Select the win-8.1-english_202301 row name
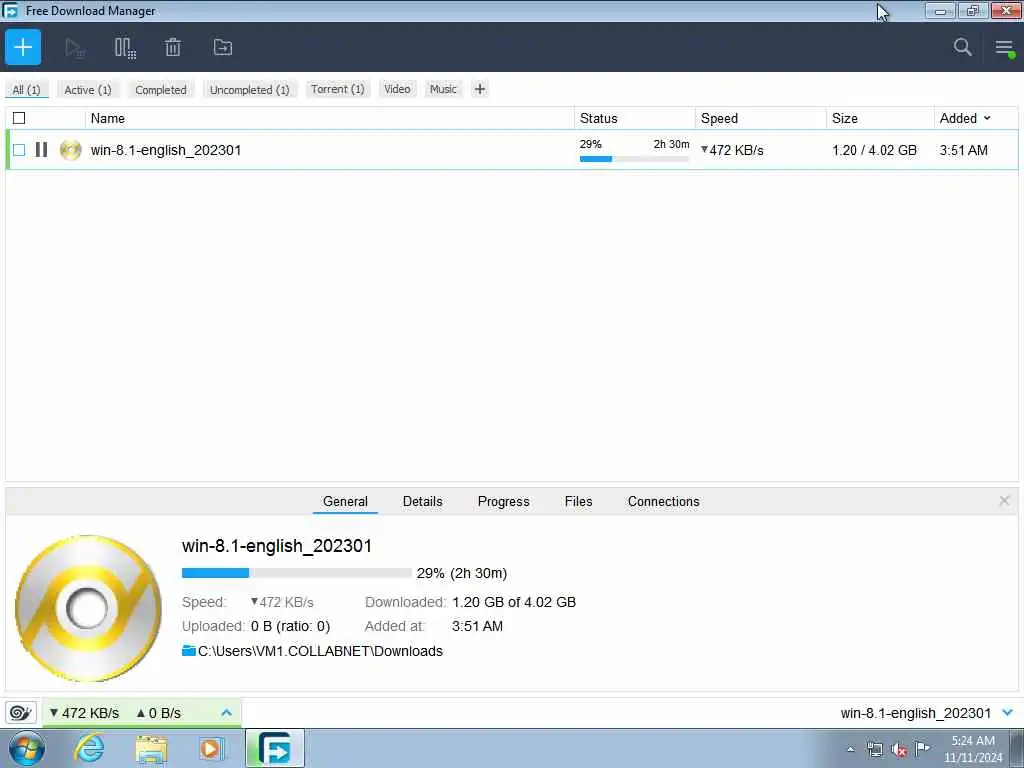Screen dimensions: 1024x768 click(166, 150)
